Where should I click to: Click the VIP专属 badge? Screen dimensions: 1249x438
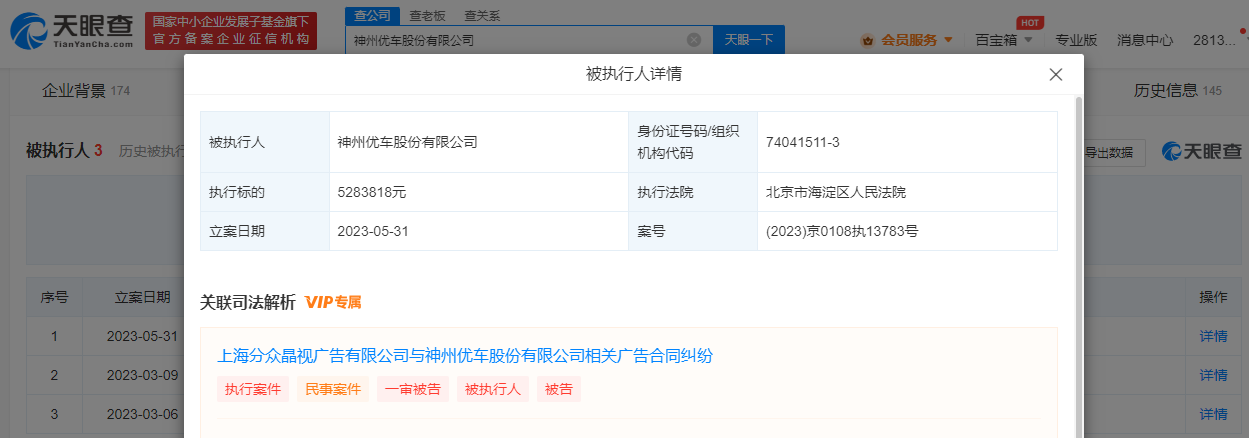pos(333,302)
